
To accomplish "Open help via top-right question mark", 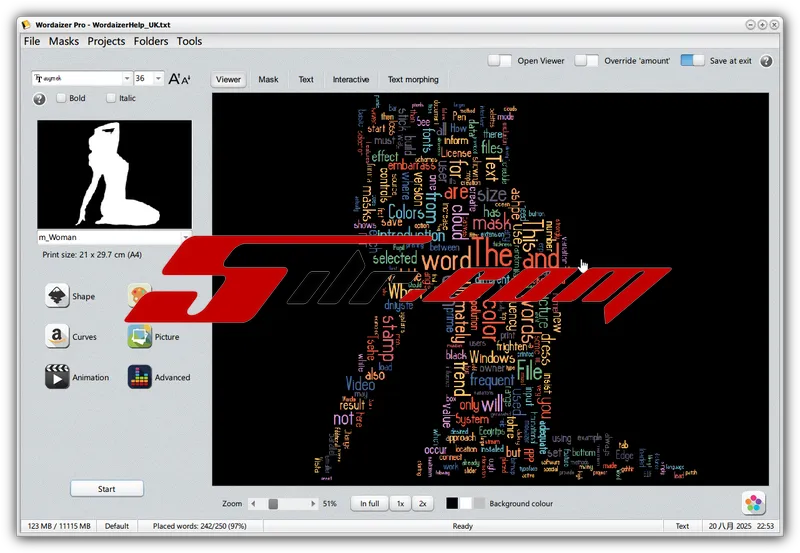I will (x=766, y=61).
